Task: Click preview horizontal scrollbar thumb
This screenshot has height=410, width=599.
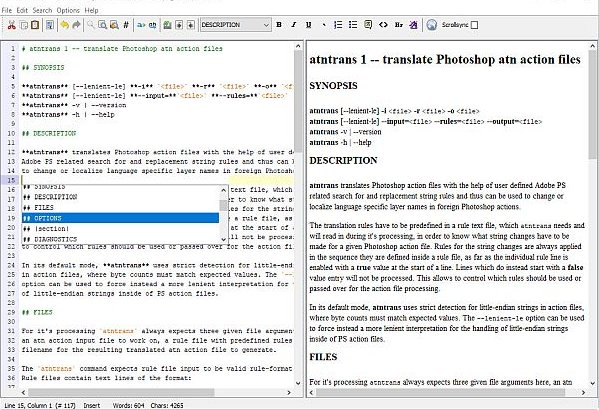Action: [x=440, y=392]
